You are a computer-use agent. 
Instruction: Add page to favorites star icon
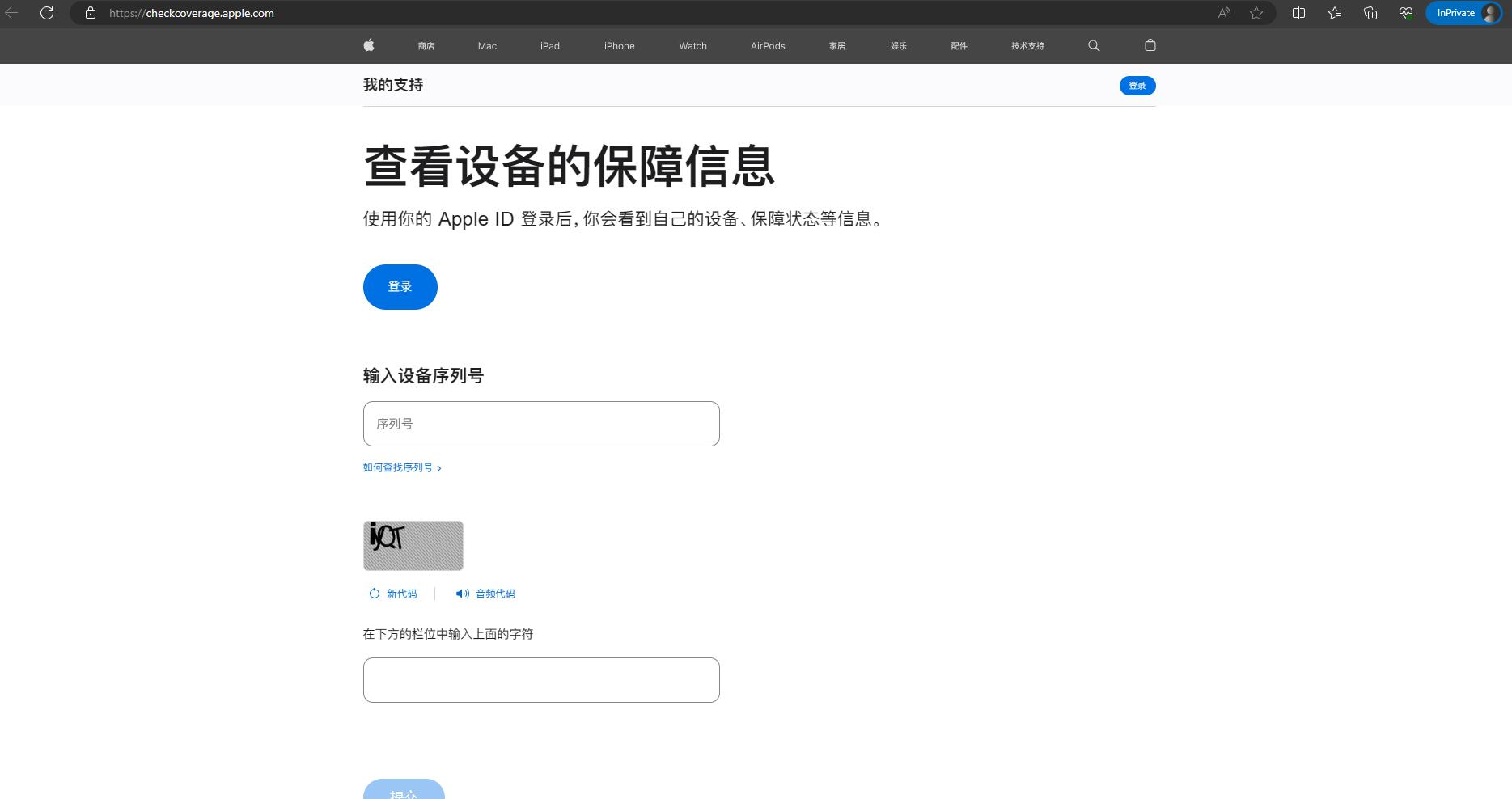pyautogui.click(x=1256, y=13)
